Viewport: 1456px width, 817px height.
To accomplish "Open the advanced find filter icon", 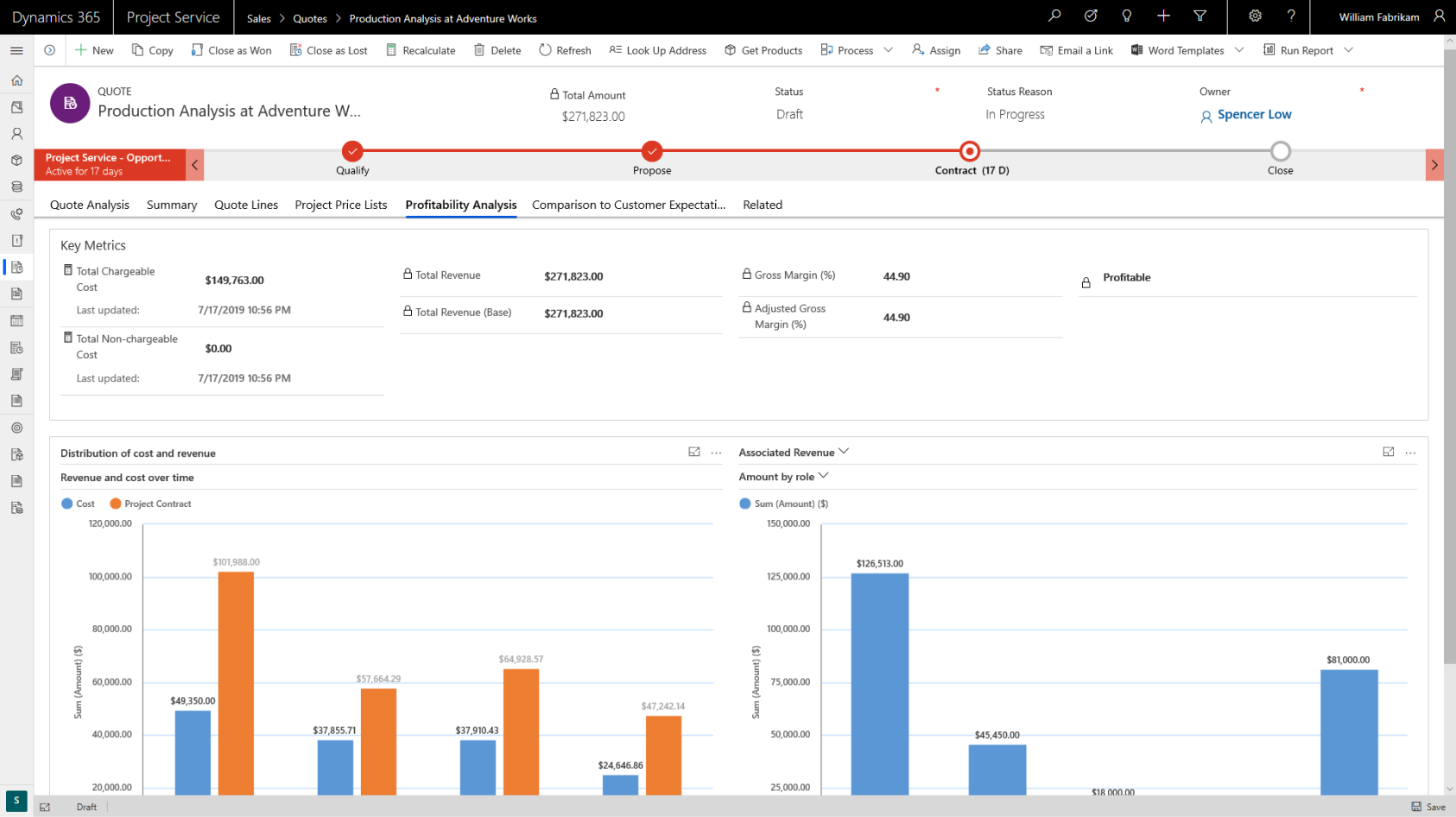I will coord(1200,16).
